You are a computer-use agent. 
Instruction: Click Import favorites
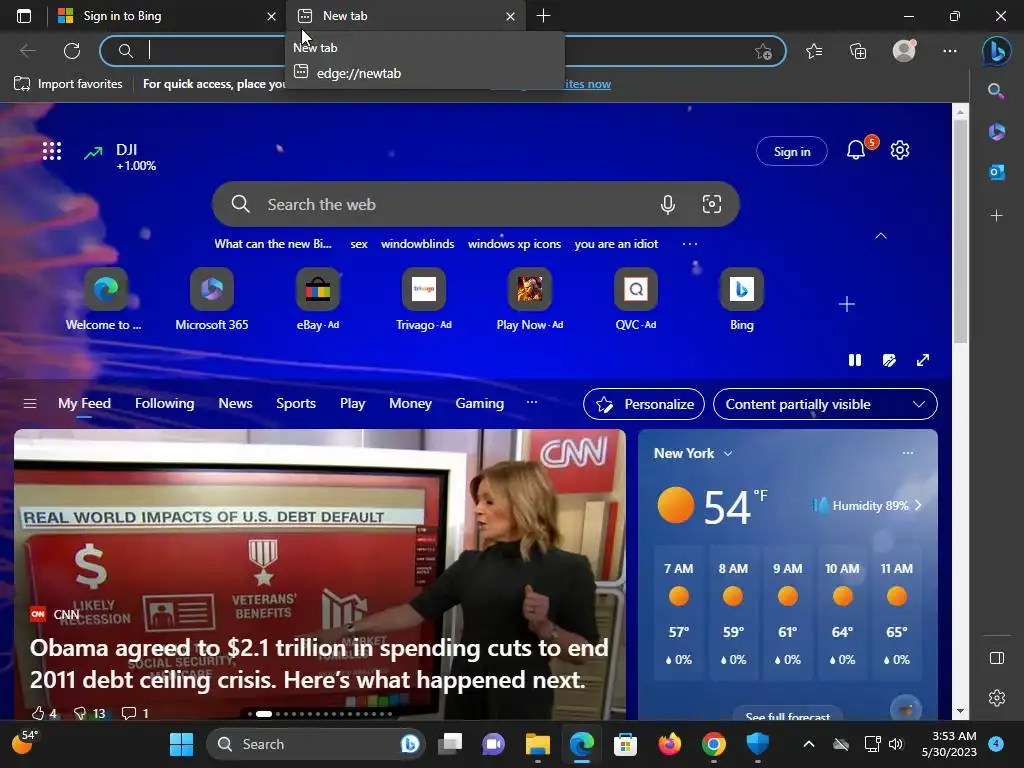pyautogui.click(x=69, y=84)
